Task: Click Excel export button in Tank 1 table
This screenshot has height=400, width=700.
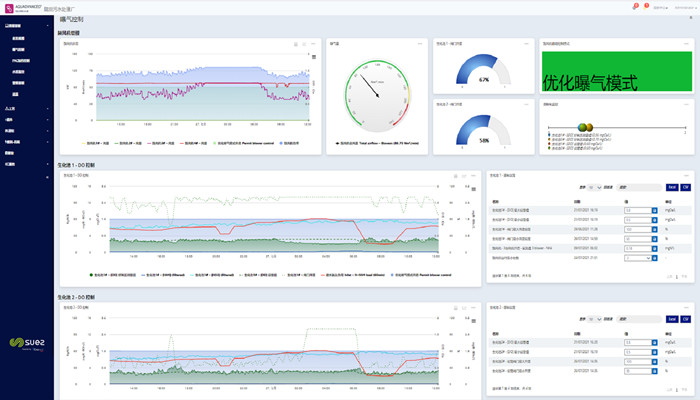Action: point(671,187)
